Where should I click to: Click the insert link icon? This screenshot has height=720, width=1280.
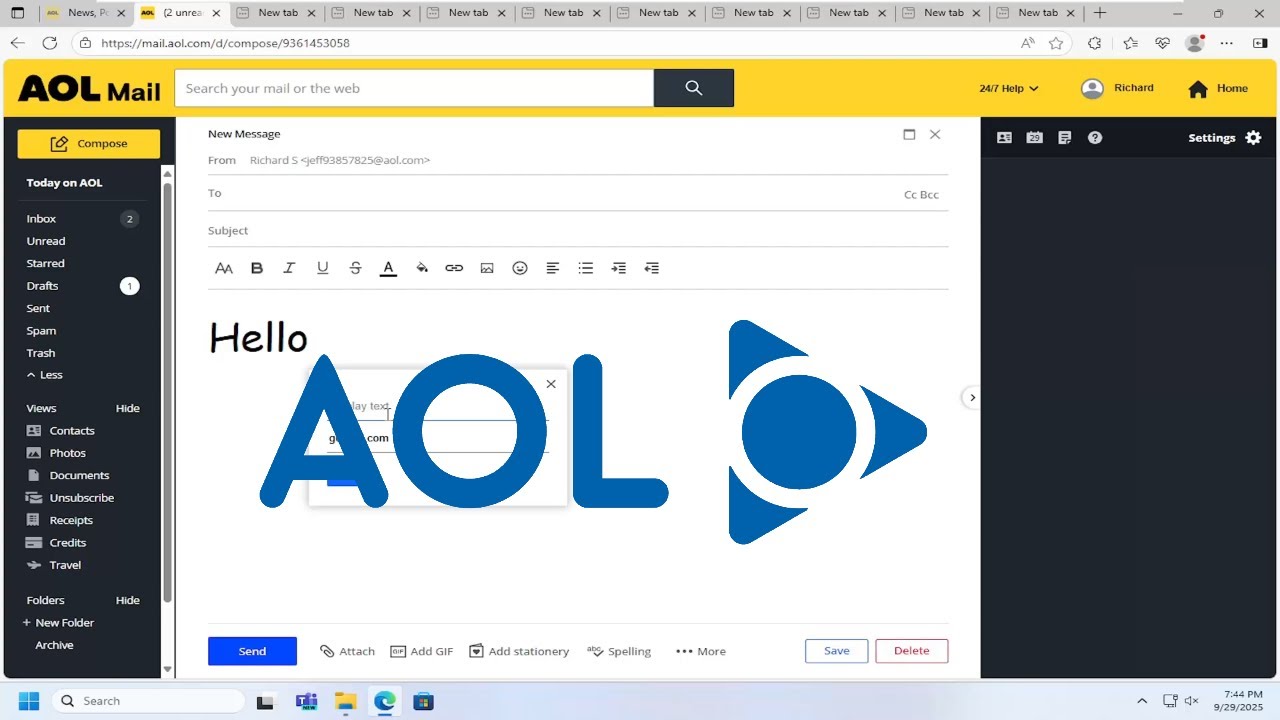click(454, 268)
